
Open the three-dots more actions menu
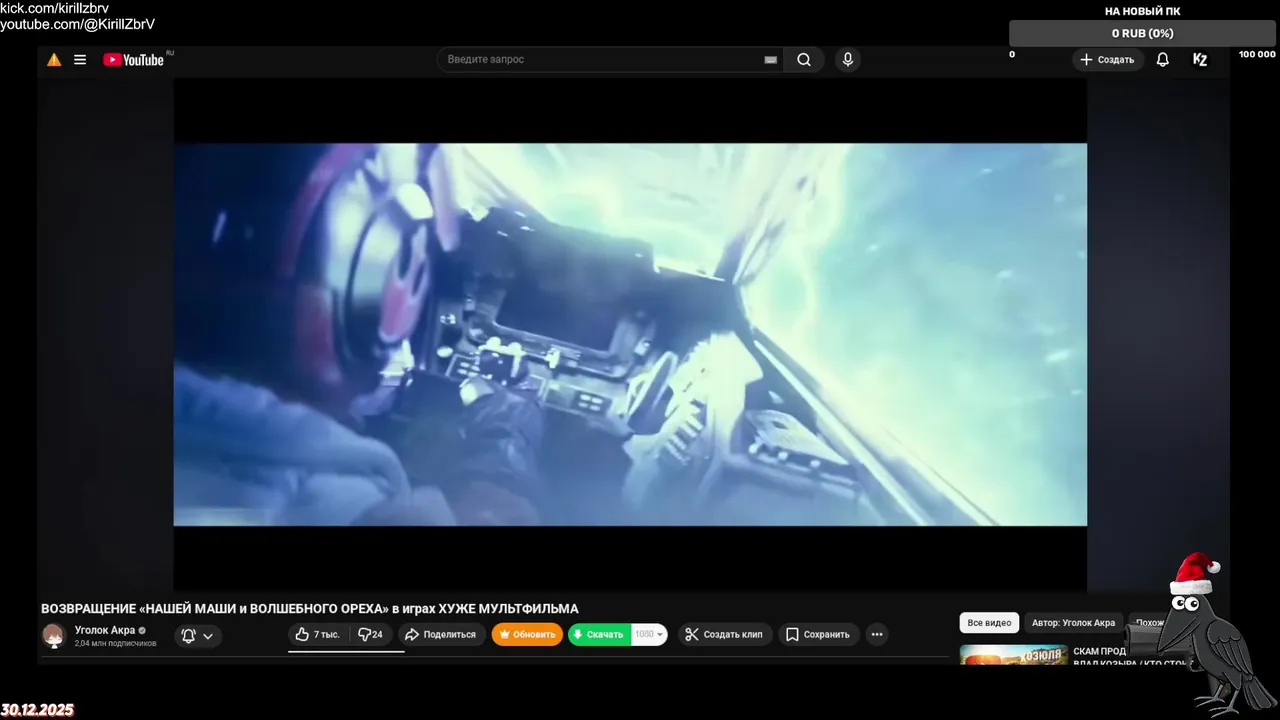[877, 635]
